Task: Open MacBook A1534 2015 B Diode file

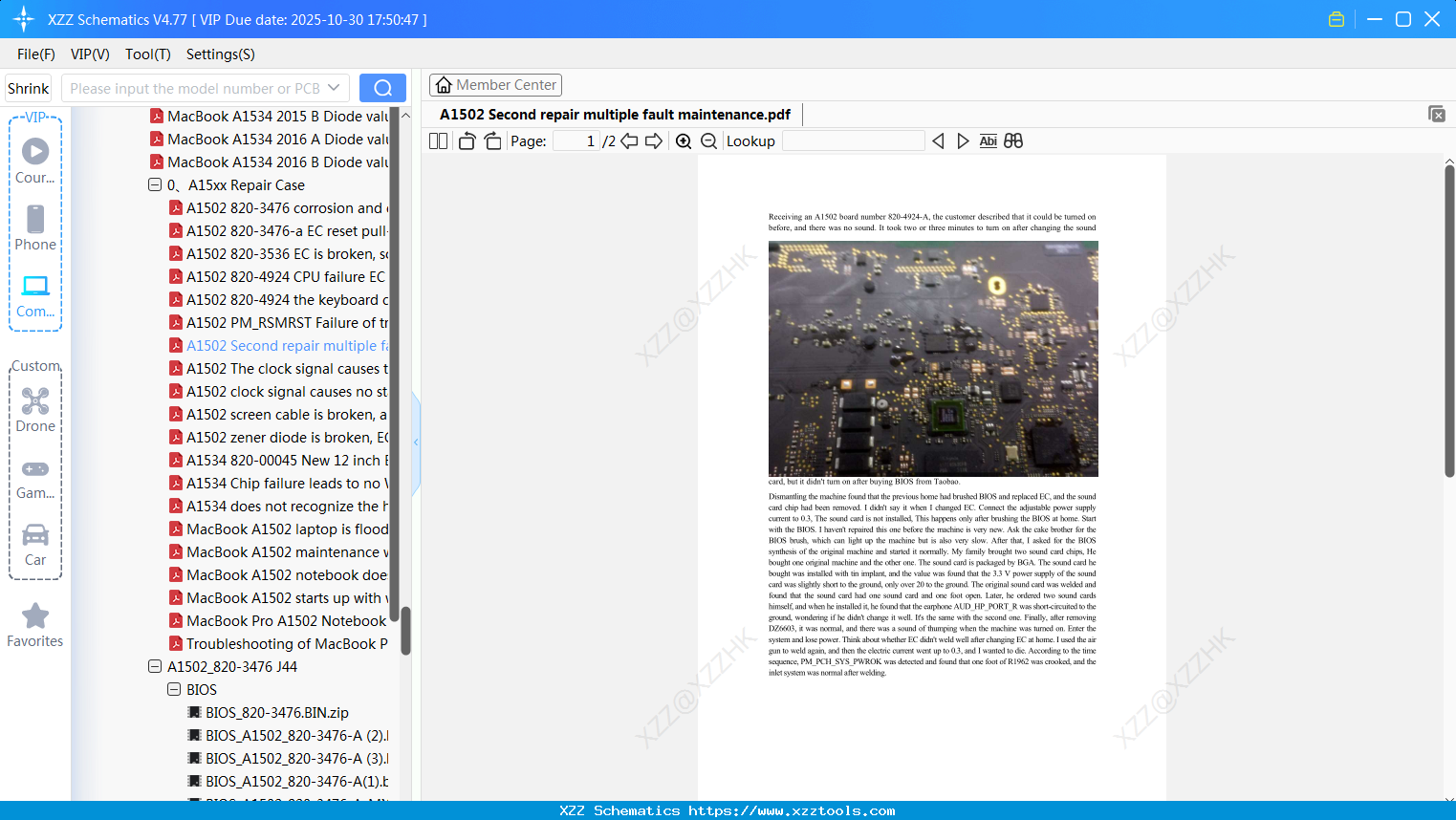Action: [x=270, y=117]
